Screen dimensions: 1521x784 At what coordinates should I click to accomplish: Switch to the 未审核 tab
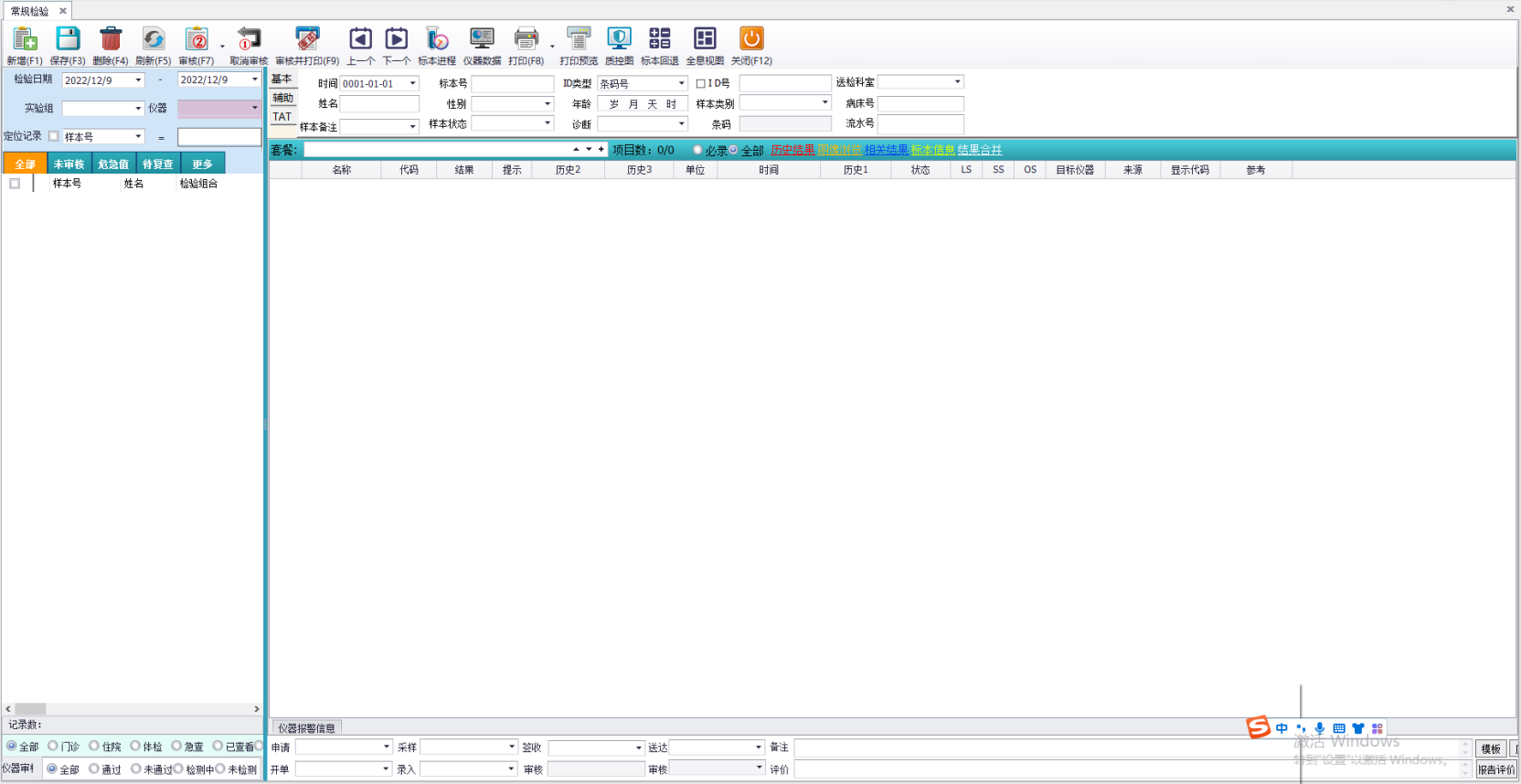click(x=69, y=164)
